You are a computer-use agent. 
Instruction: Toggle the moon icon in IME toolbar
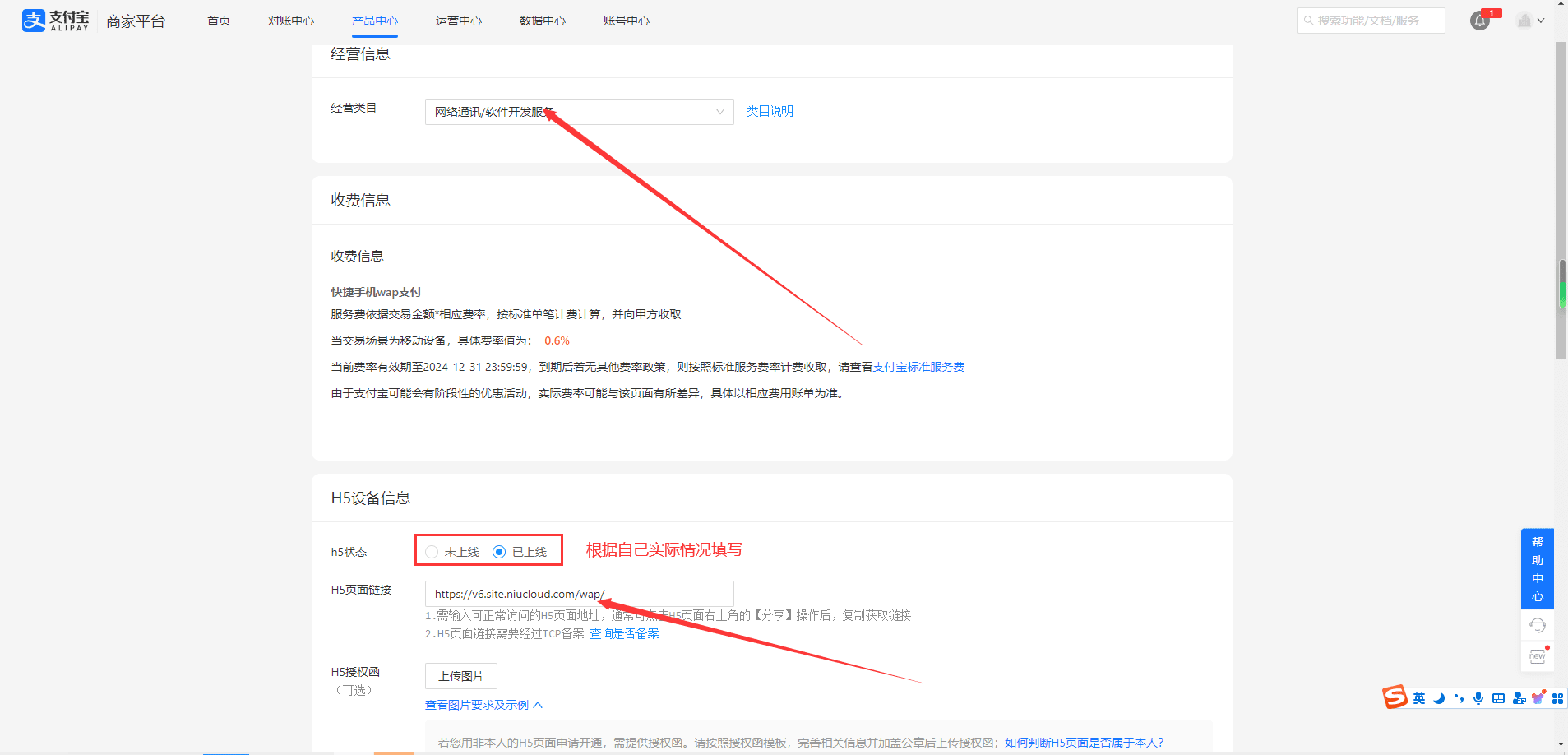(x=1439, y=698)
